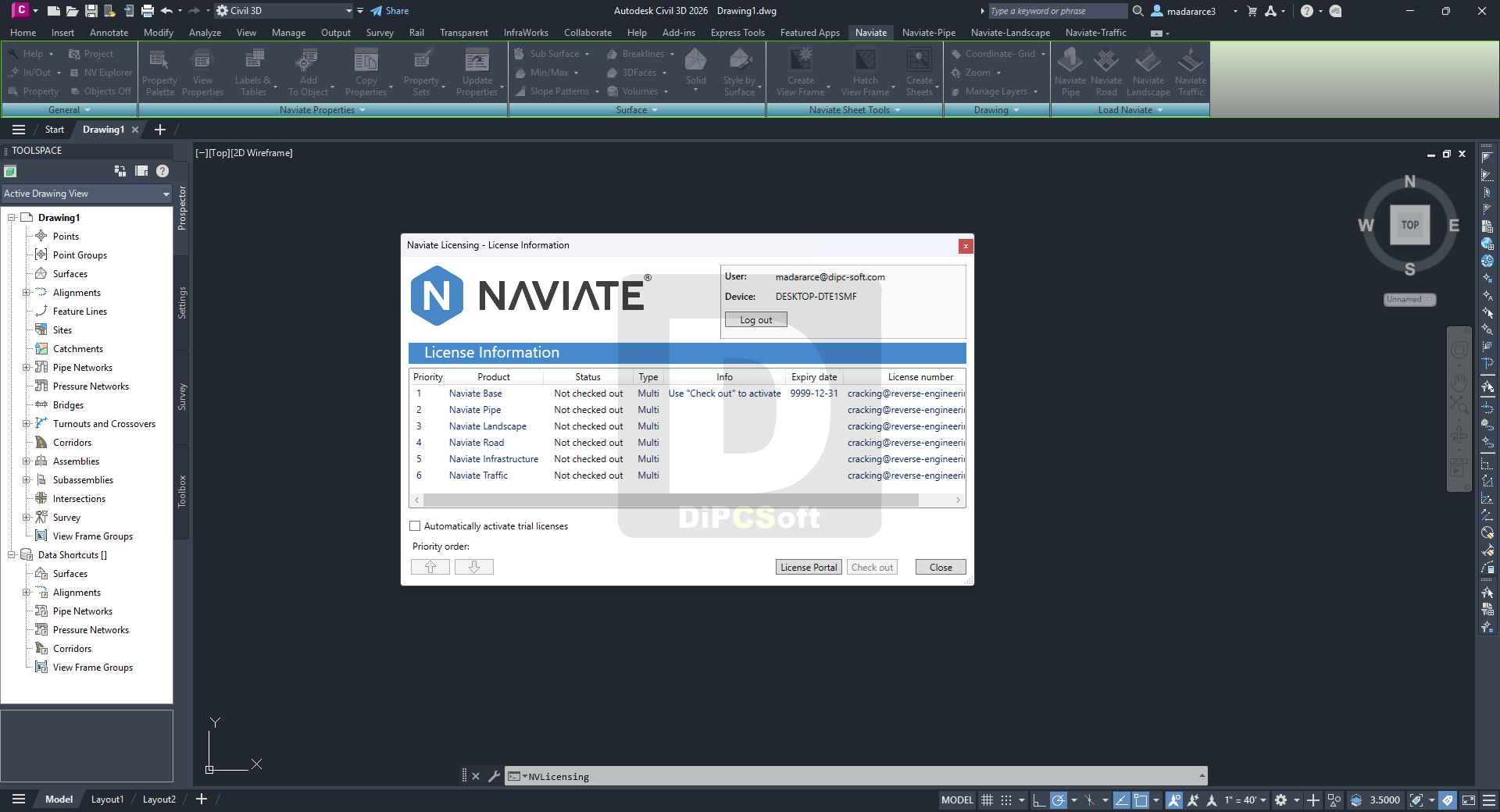Viewport: 1500px width, 812px height.
Task: Open the Unnamed UCS dropdown below ViewCube
Action: [1409, 299]
